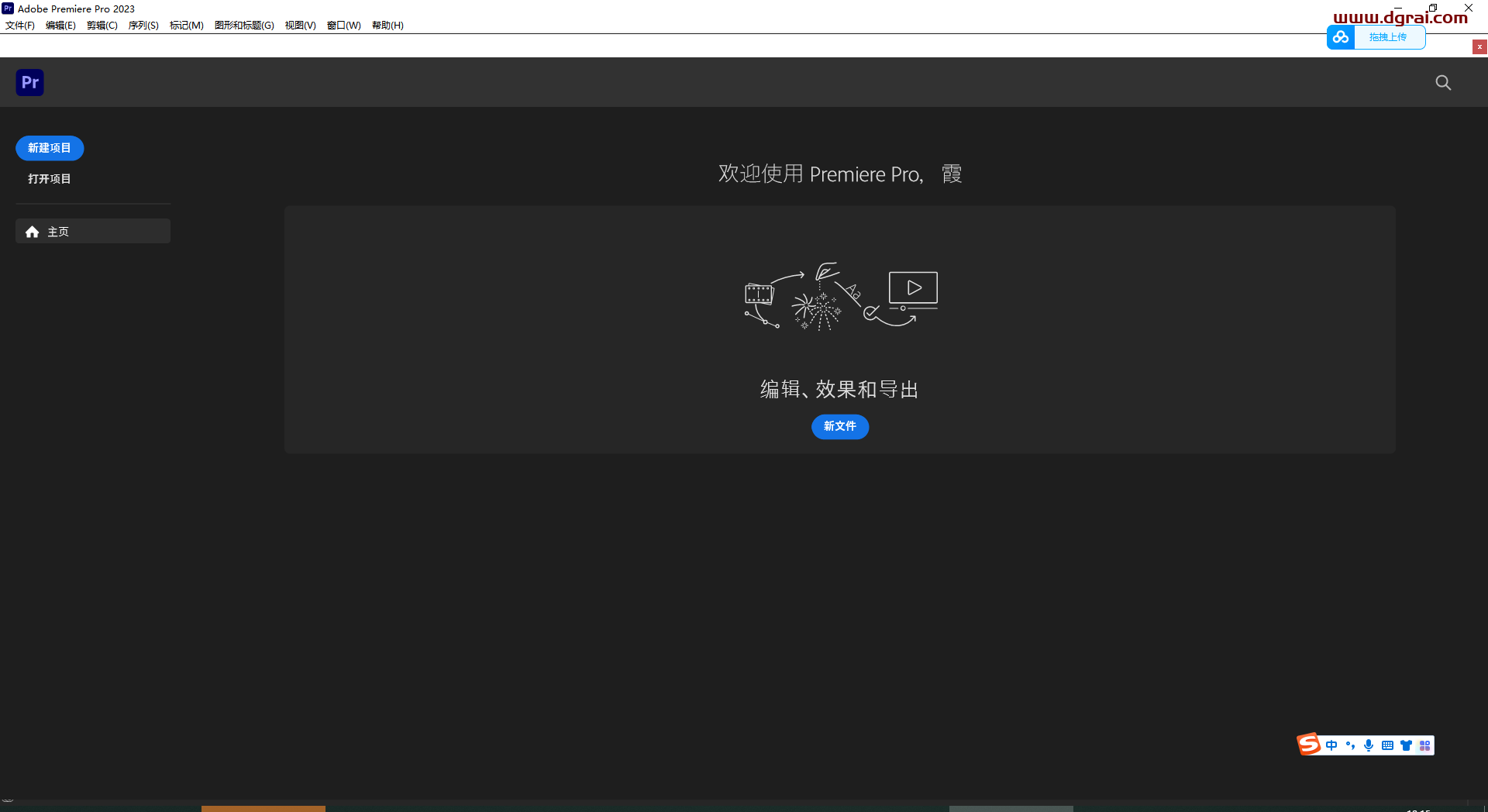Image resolution: width=1488 pixels, height=812 pixels.
Task: Close the 拖拽上传 banner with the x
Action: coord(1479,46)
